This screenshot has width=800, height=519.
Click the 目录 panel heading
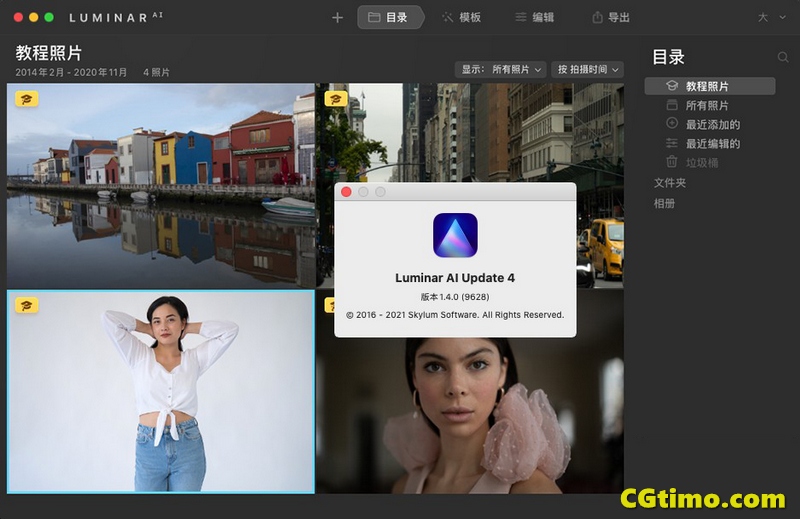[668, 57]
